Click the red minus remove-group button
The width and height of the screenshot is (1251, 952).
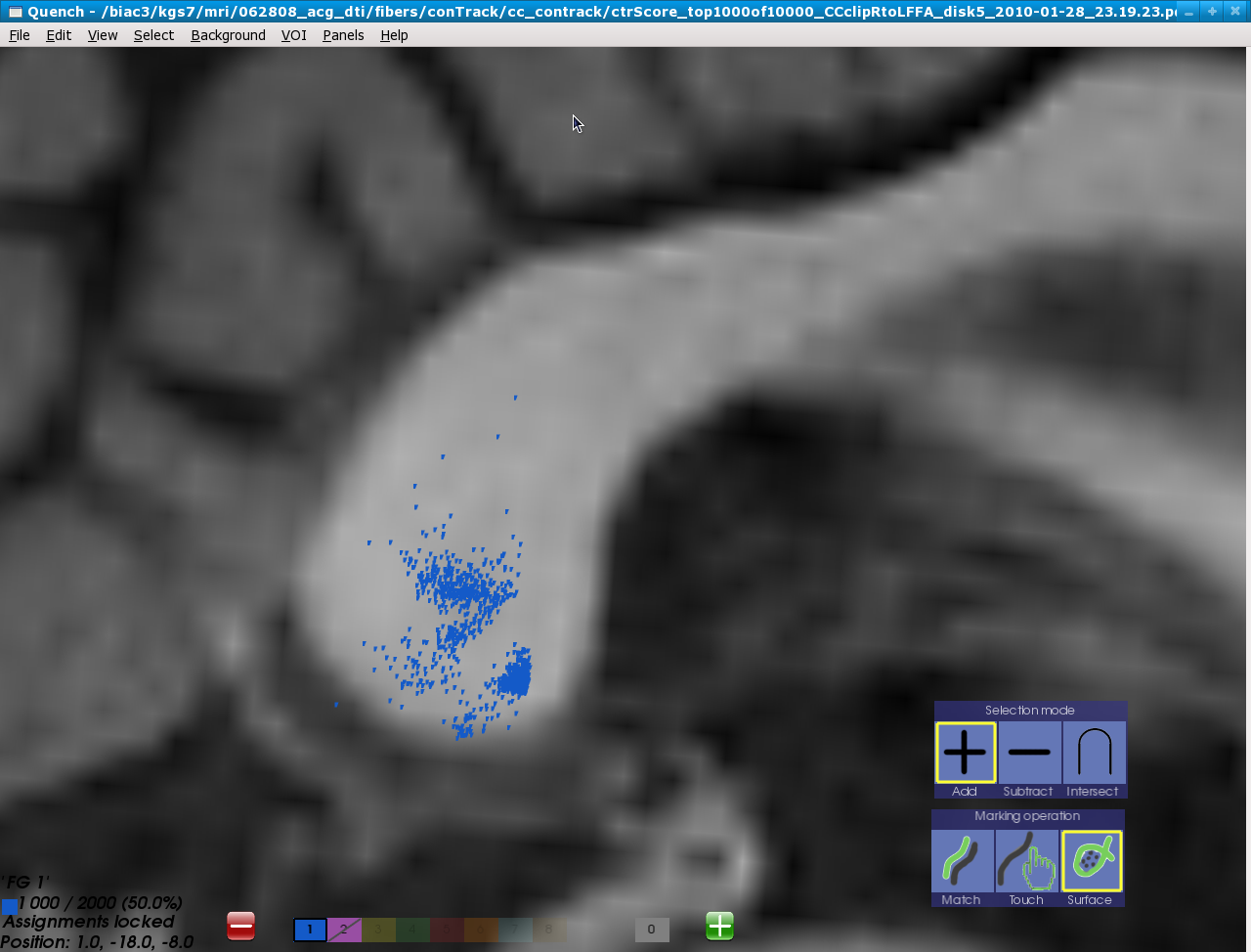click(240, 926)
